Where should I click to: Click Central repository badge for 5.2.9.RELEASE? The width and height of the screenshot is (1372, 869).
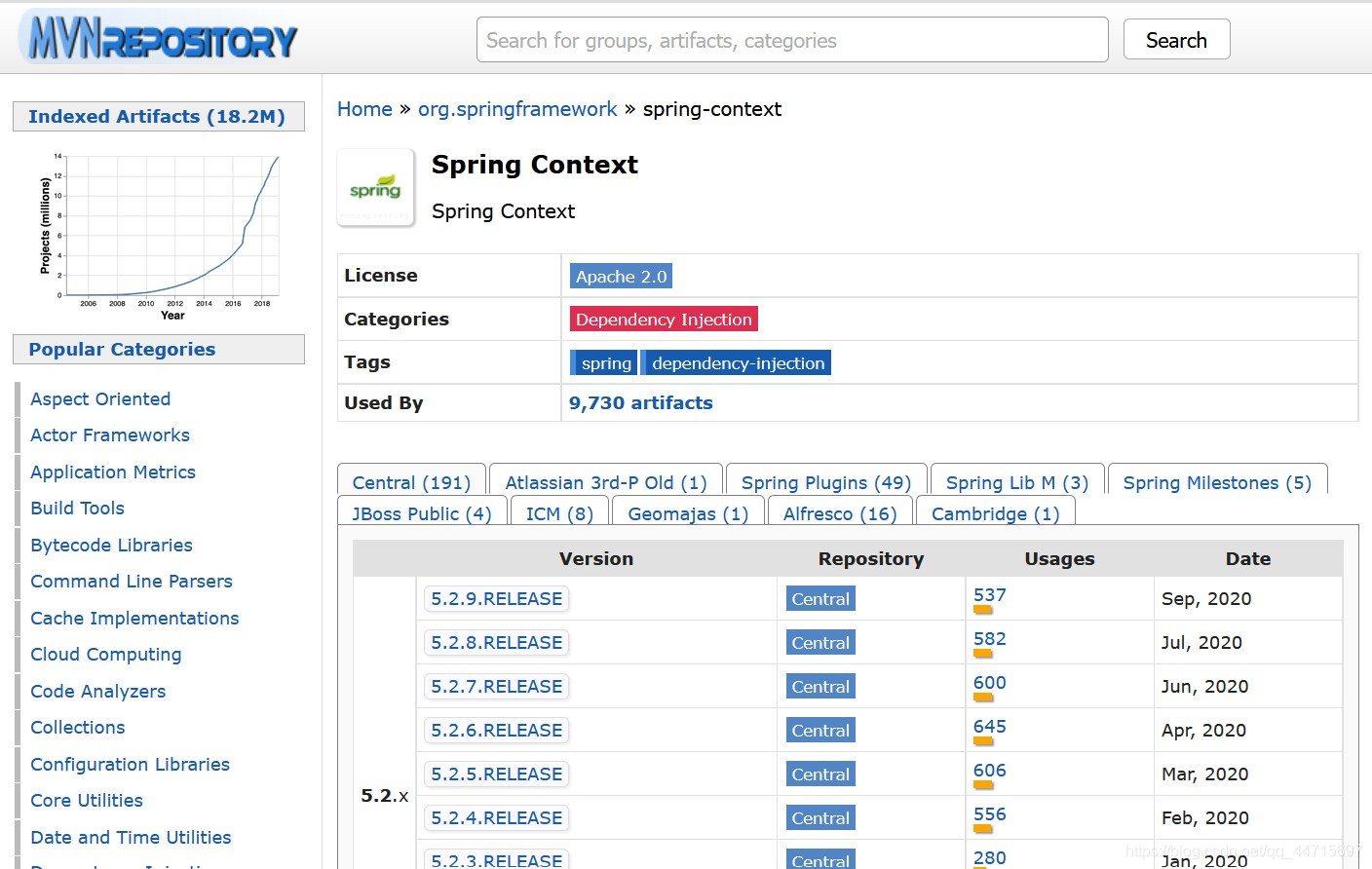[820, 599]
